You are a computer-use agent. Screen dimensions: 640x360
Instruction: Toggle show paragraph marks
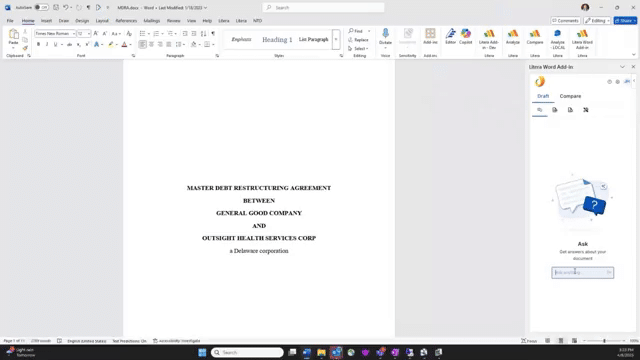coord(213,33)
